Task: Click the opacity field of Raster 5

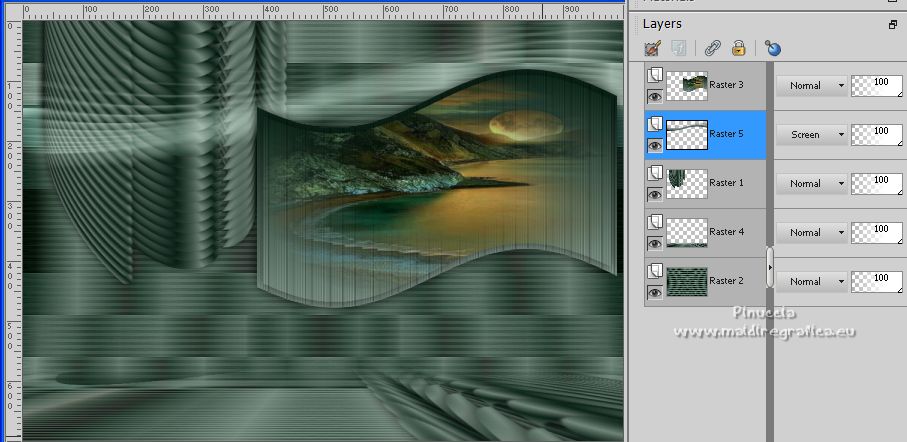Action: (876, 135)
